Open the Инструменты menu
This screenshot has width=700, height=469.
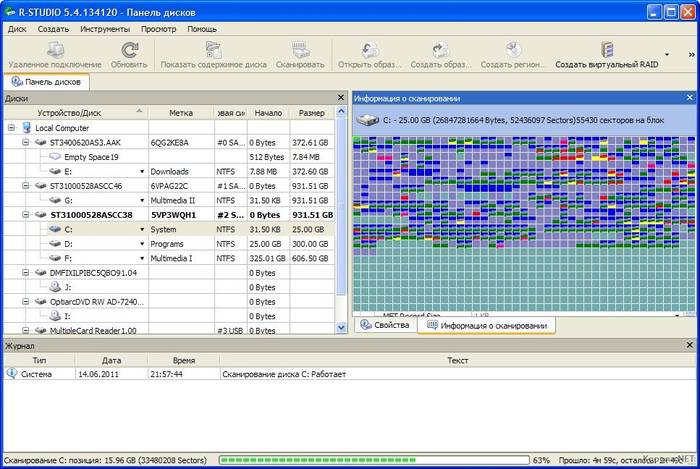(104, 29)
